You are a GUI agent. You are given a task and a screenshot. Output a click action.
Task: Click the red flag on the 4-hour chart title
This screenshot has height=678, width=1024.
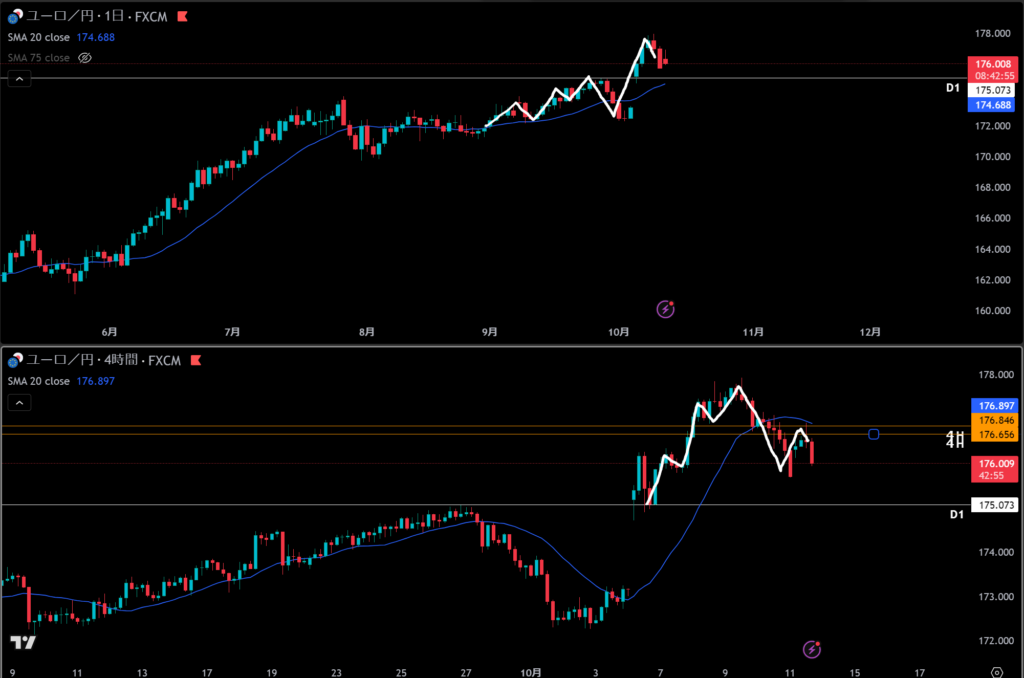[196, 360]
